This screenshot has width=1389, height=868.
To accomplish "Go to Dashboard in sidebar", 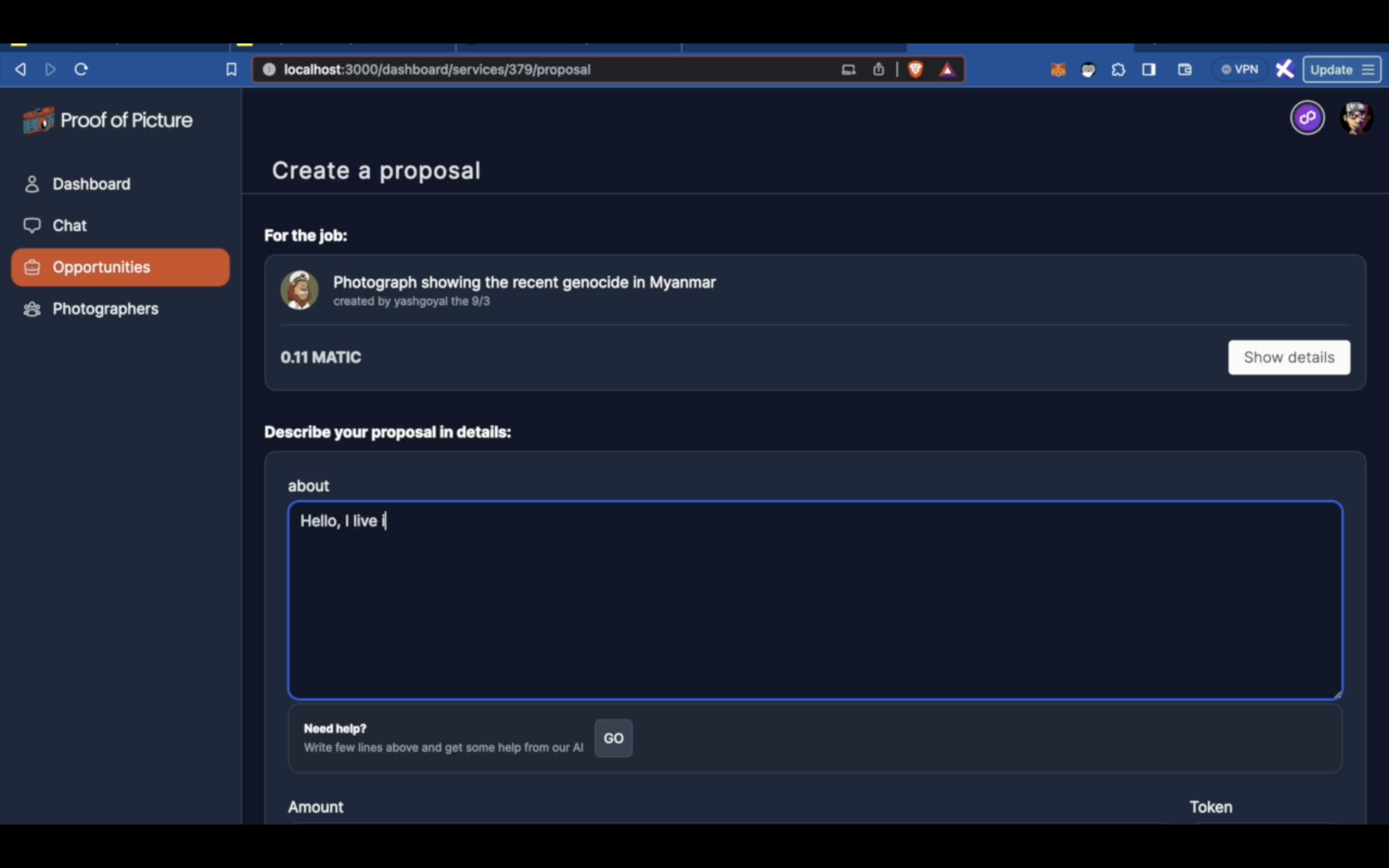I will [91, 184].
